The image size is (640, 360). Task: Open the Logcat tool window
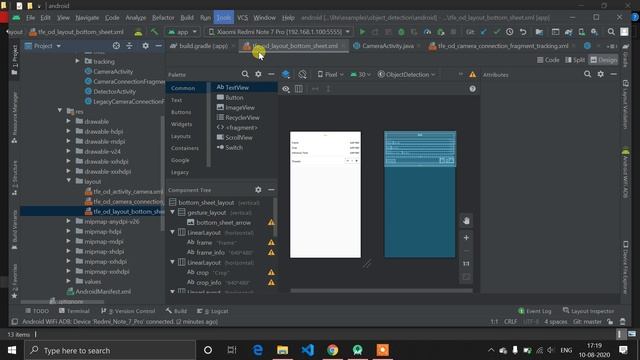coord(212,311)
